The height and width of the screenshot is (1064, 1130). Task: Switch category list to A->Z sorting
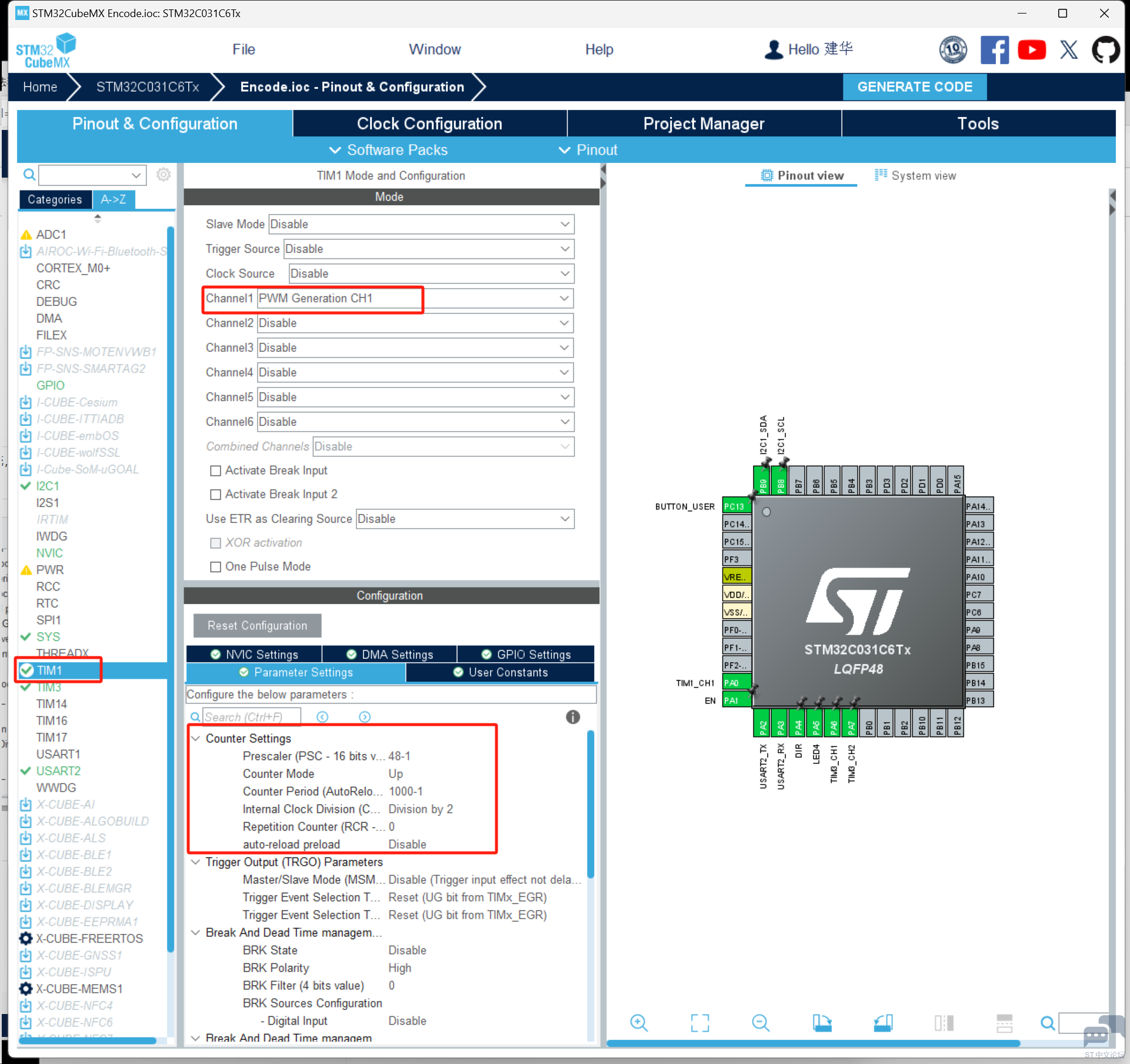(x=114, y=199)
